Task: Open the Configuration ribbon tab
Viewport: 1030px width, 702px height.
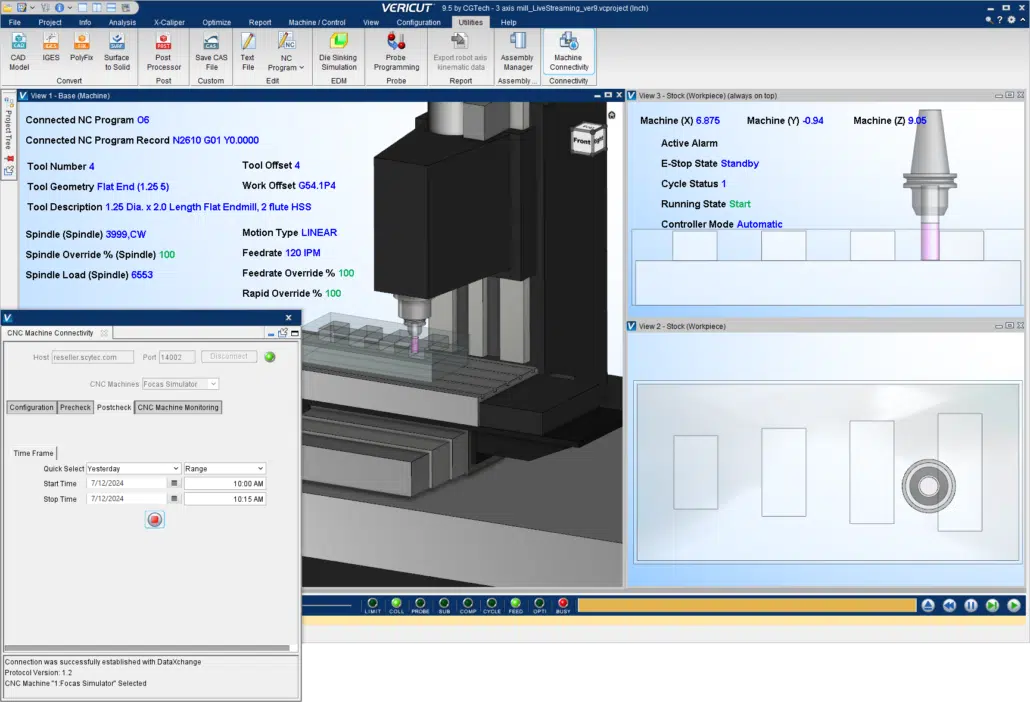Action: (418, 22)
